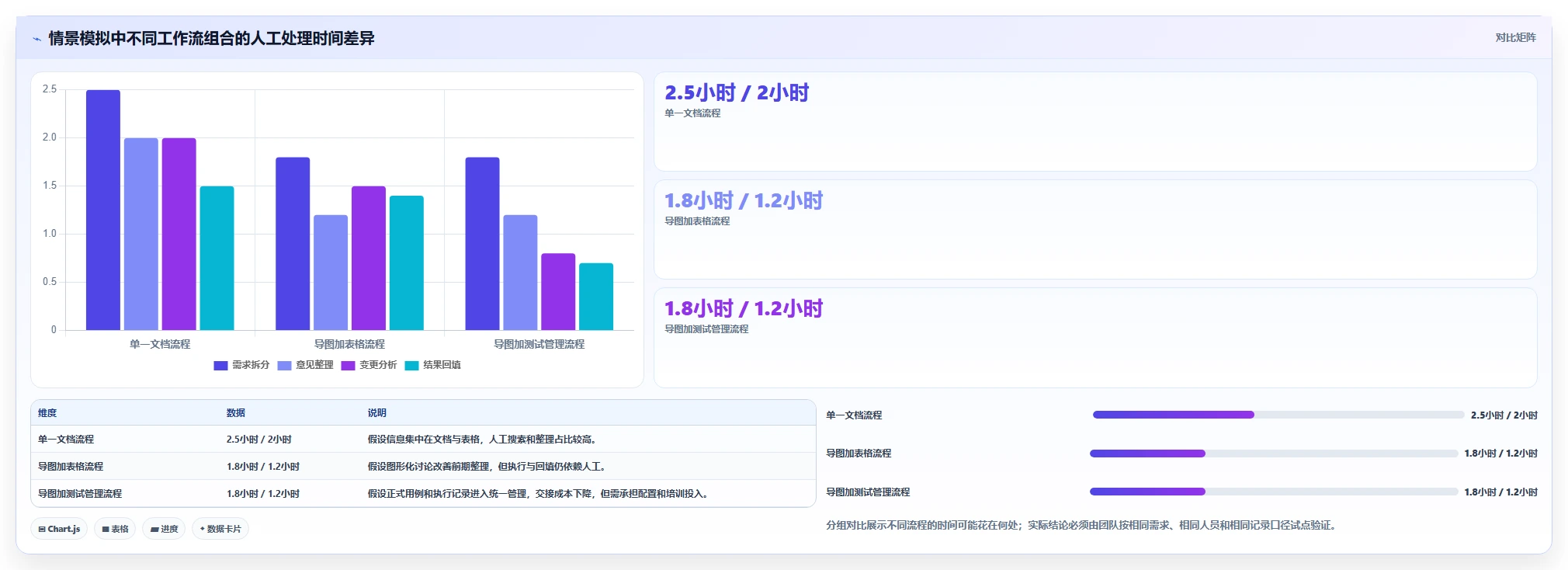Screen dimensions: 1568x570
Task: Click the 进度 chip
Action: tap(164, 529)
